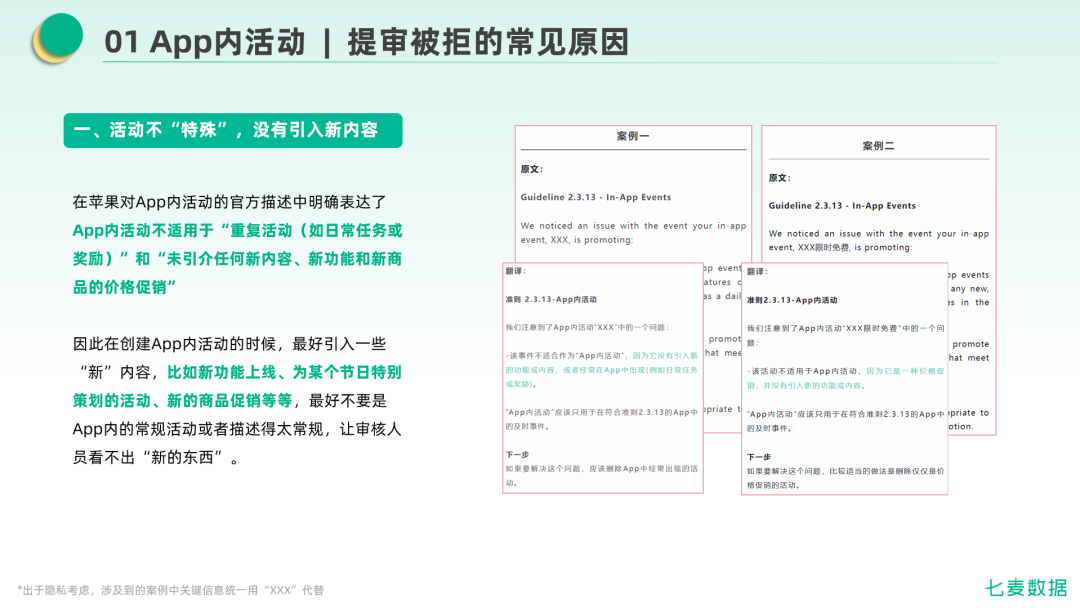Viewport: 1080px width, 608px height.
Task: Click the line "因此在创建App内活动的时候，最好引入一些"
Action: (x=229, y=344)
